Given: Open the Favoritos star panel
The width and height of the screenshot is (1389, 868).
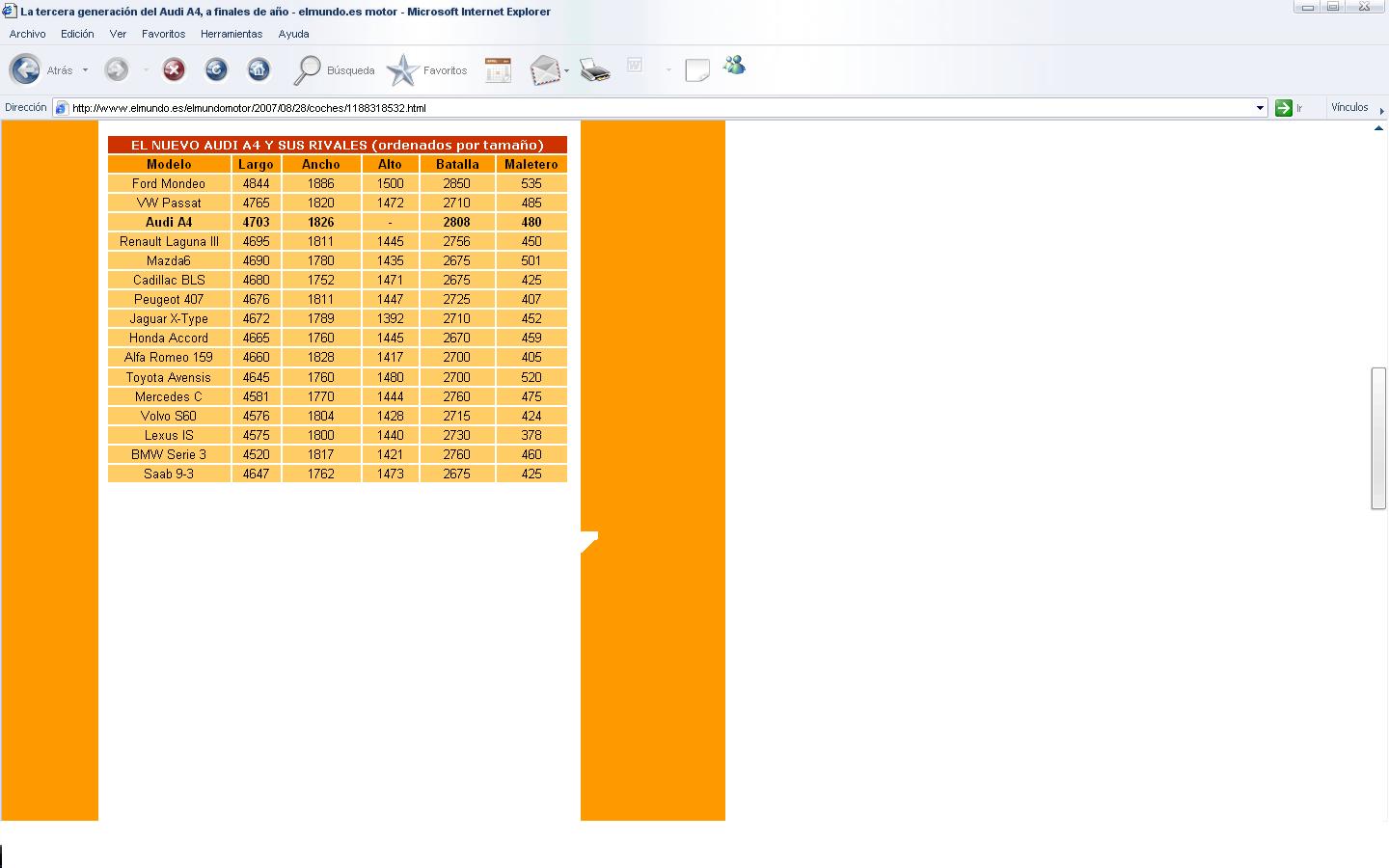Looking at the screenshot, I should [426, 69].
